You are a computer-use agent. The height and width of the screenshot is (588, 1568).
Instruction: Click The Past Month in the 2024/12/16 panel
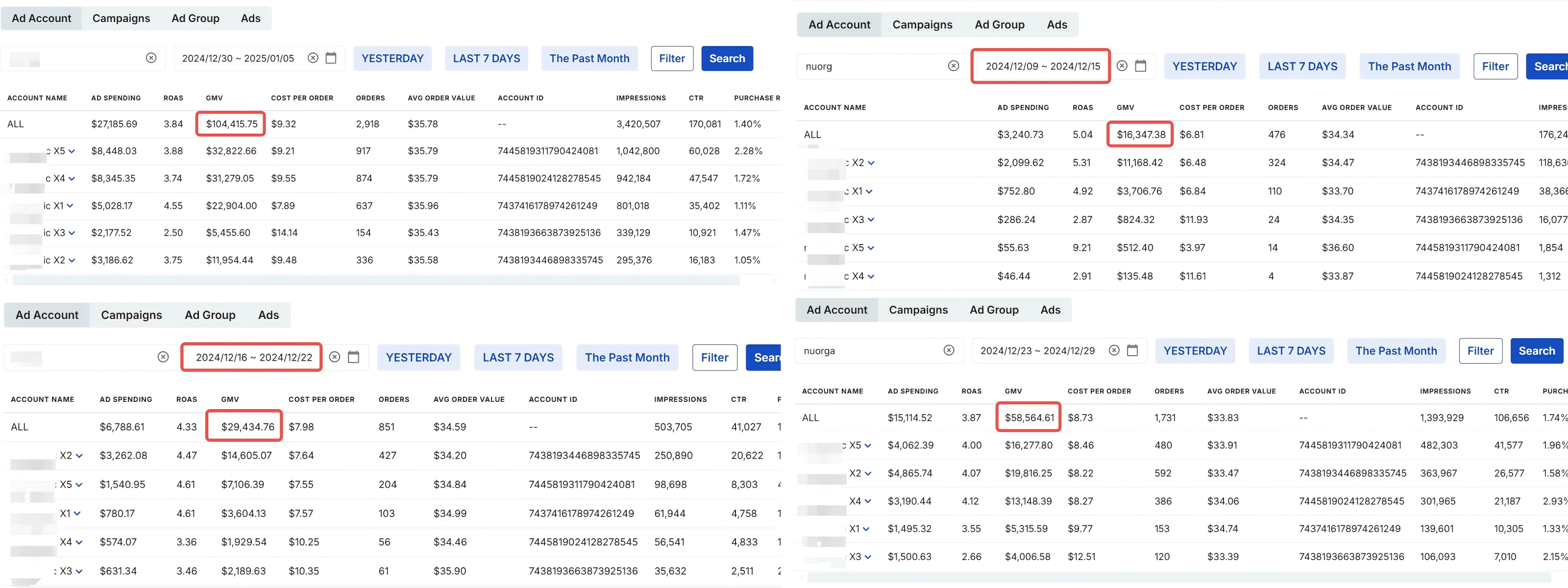[x=627, y=357]
